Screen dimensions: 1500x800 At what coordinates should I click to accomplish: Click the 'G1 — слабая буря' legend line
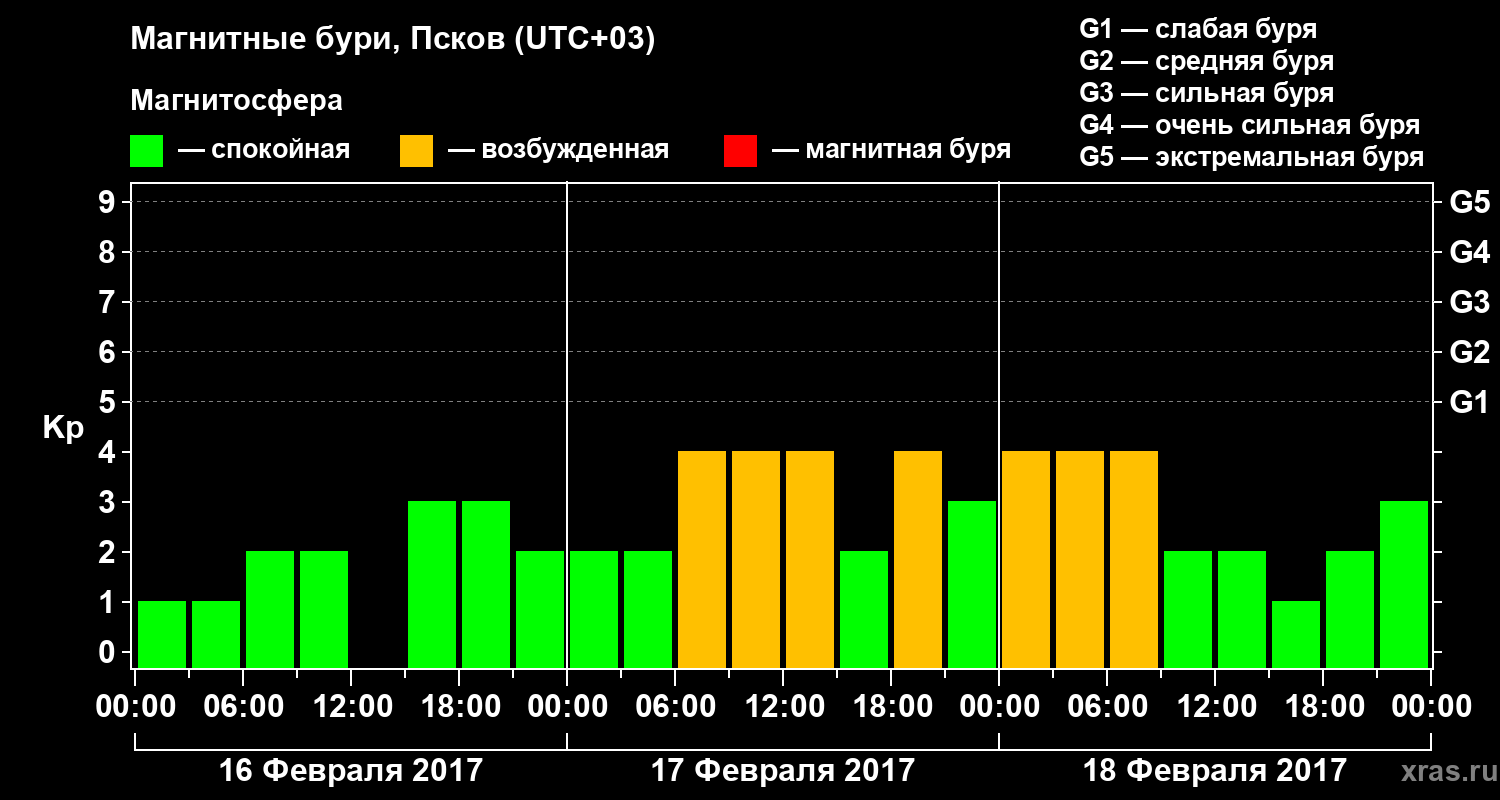click(1198, 28)
